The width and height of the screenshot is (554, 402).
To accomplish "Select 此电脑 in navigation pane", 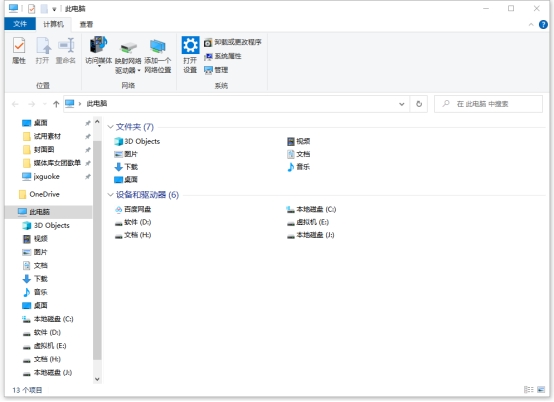I will pos(49,212).
